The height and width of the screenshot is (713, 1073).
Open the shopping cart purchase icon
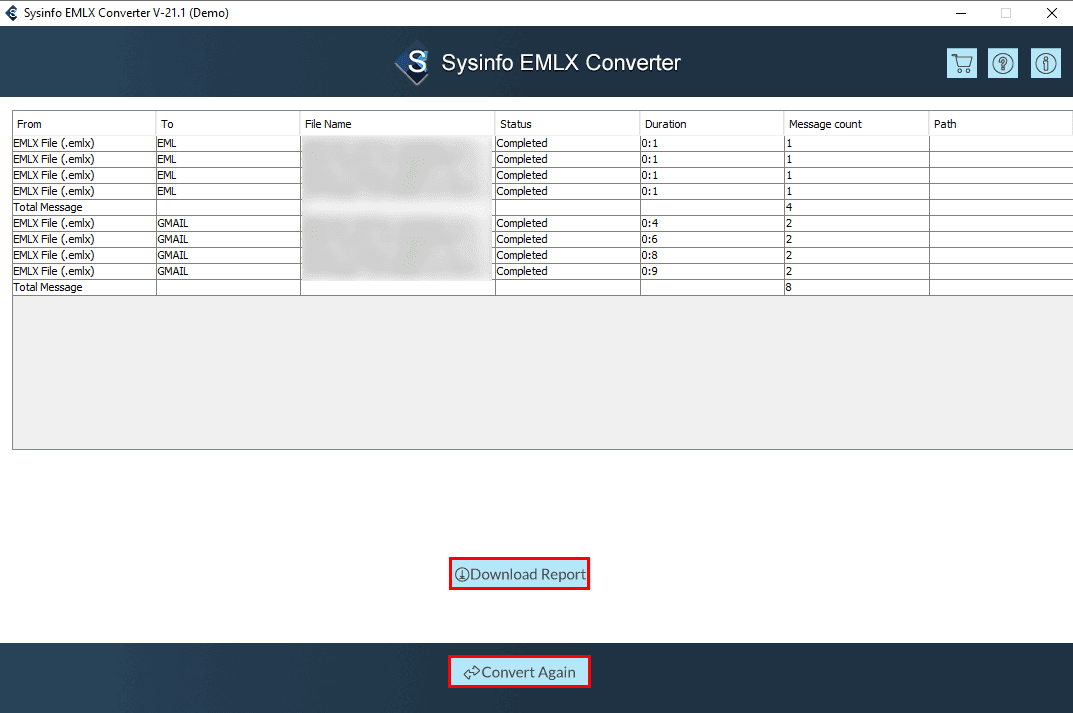coord(961,64)
